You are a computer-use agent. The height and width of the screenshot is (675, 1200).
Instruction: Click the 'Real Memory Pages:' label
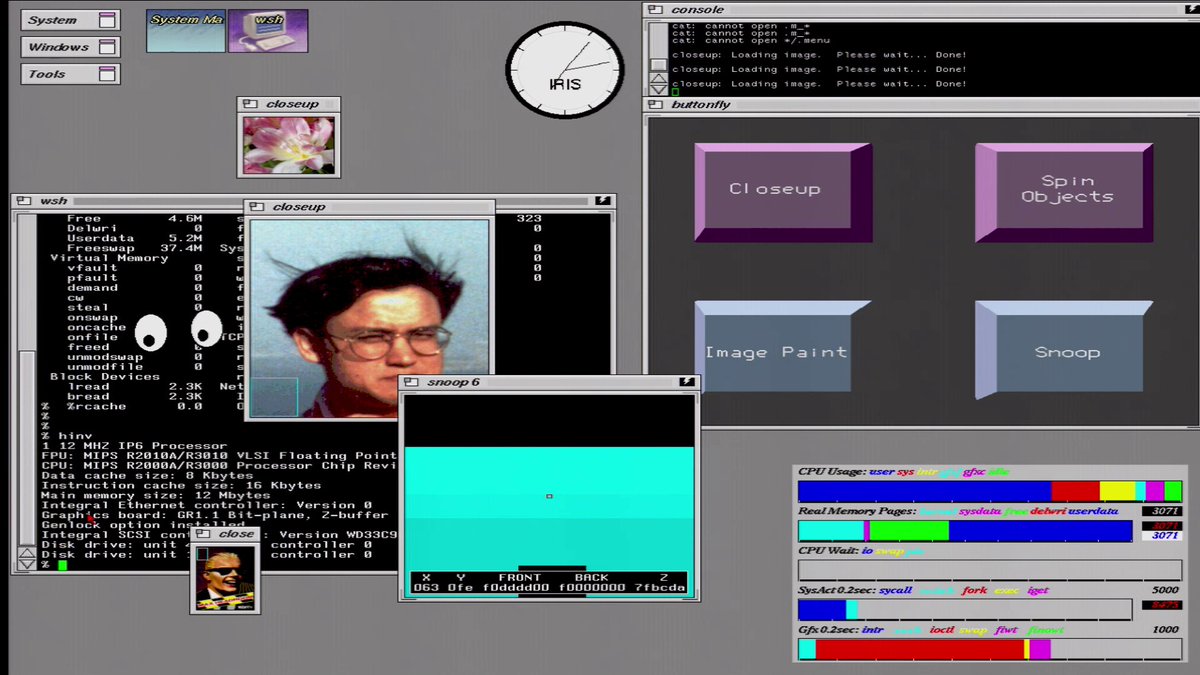pos(857,511)
